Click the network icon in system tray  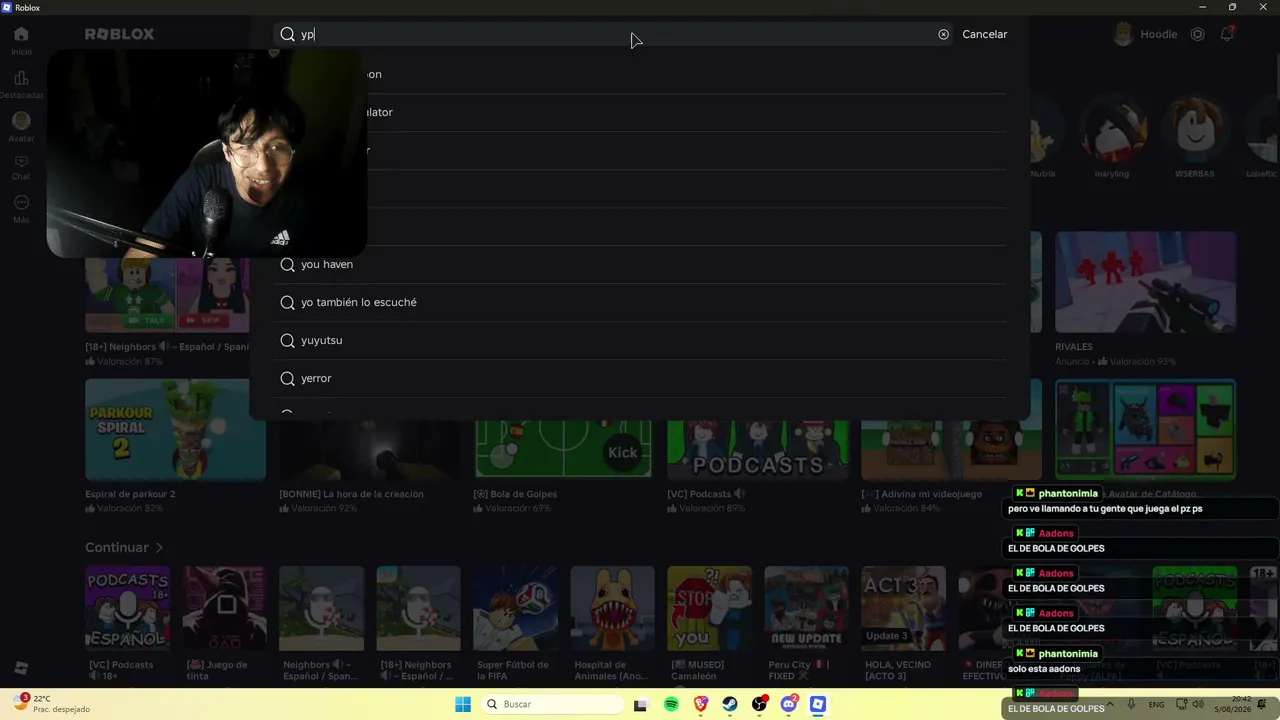1181,704
